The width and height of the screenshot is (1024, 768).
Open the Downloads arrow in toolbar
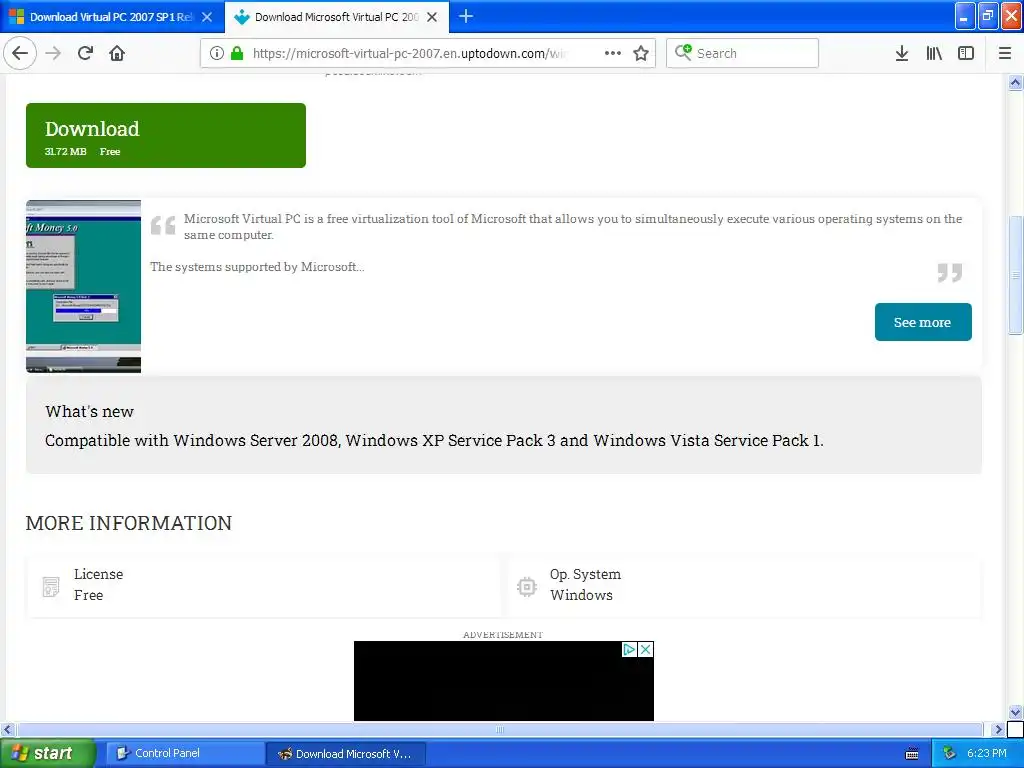coord(902,53)
